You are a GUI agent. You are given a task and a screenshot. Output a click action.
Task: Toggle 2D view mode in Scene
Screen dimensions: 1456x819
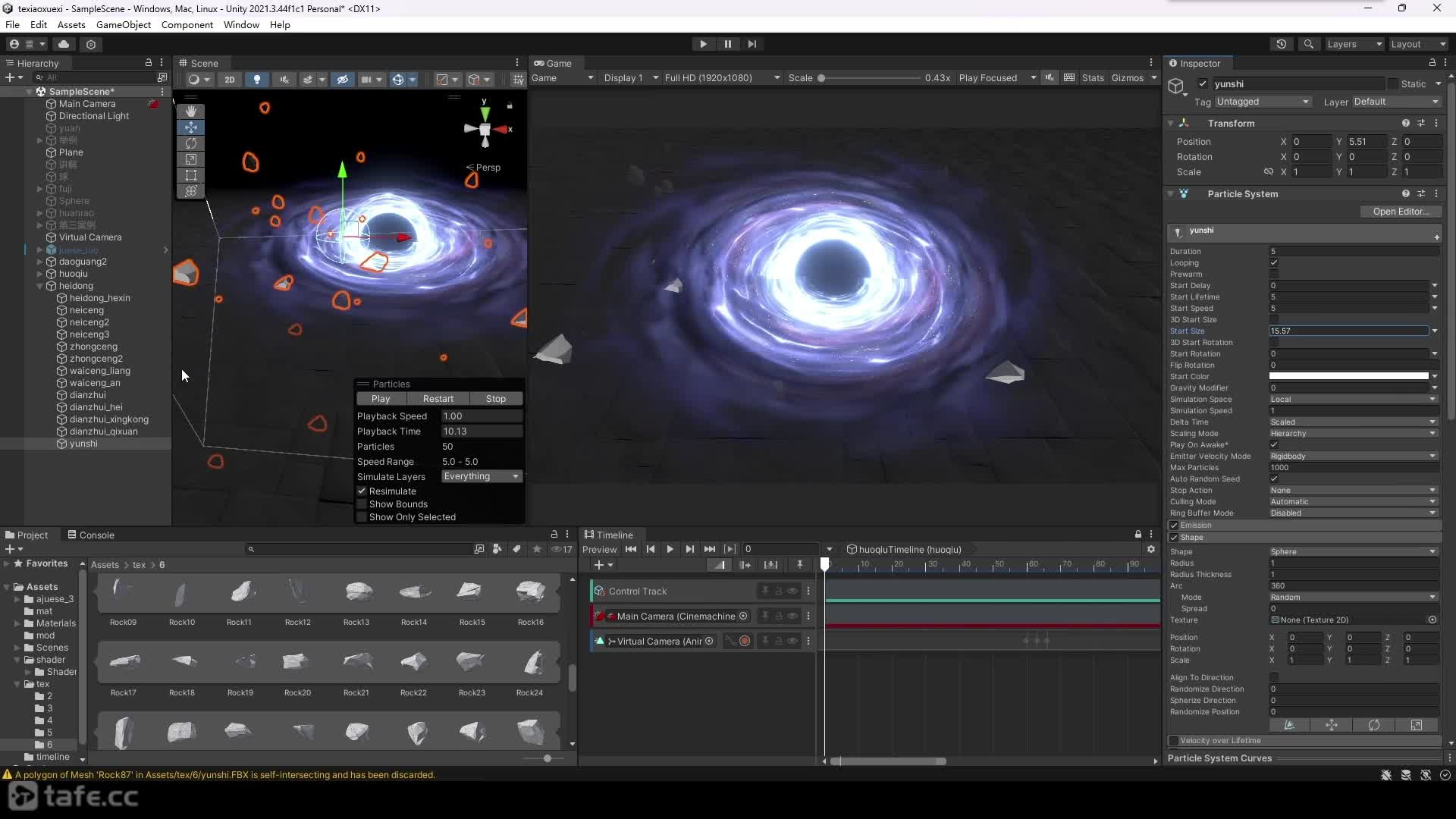[229, 79]
